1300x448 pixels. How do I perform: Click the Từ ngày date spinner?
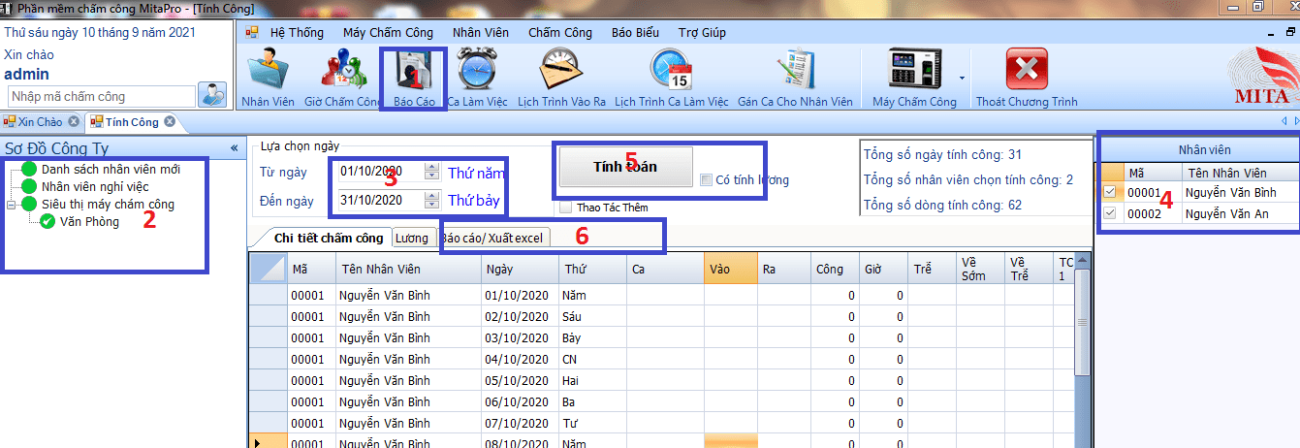coord(432,172)
